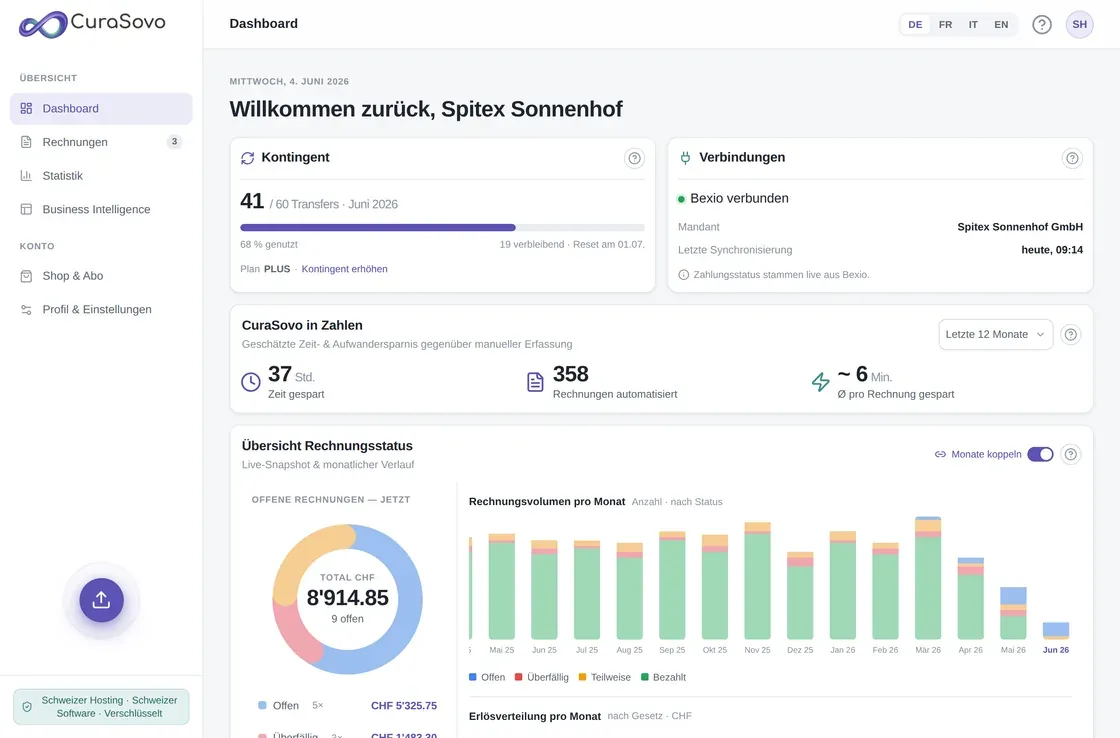
Task: Open help for the Verbindungen card
Action: click(x=1072, y=158)
